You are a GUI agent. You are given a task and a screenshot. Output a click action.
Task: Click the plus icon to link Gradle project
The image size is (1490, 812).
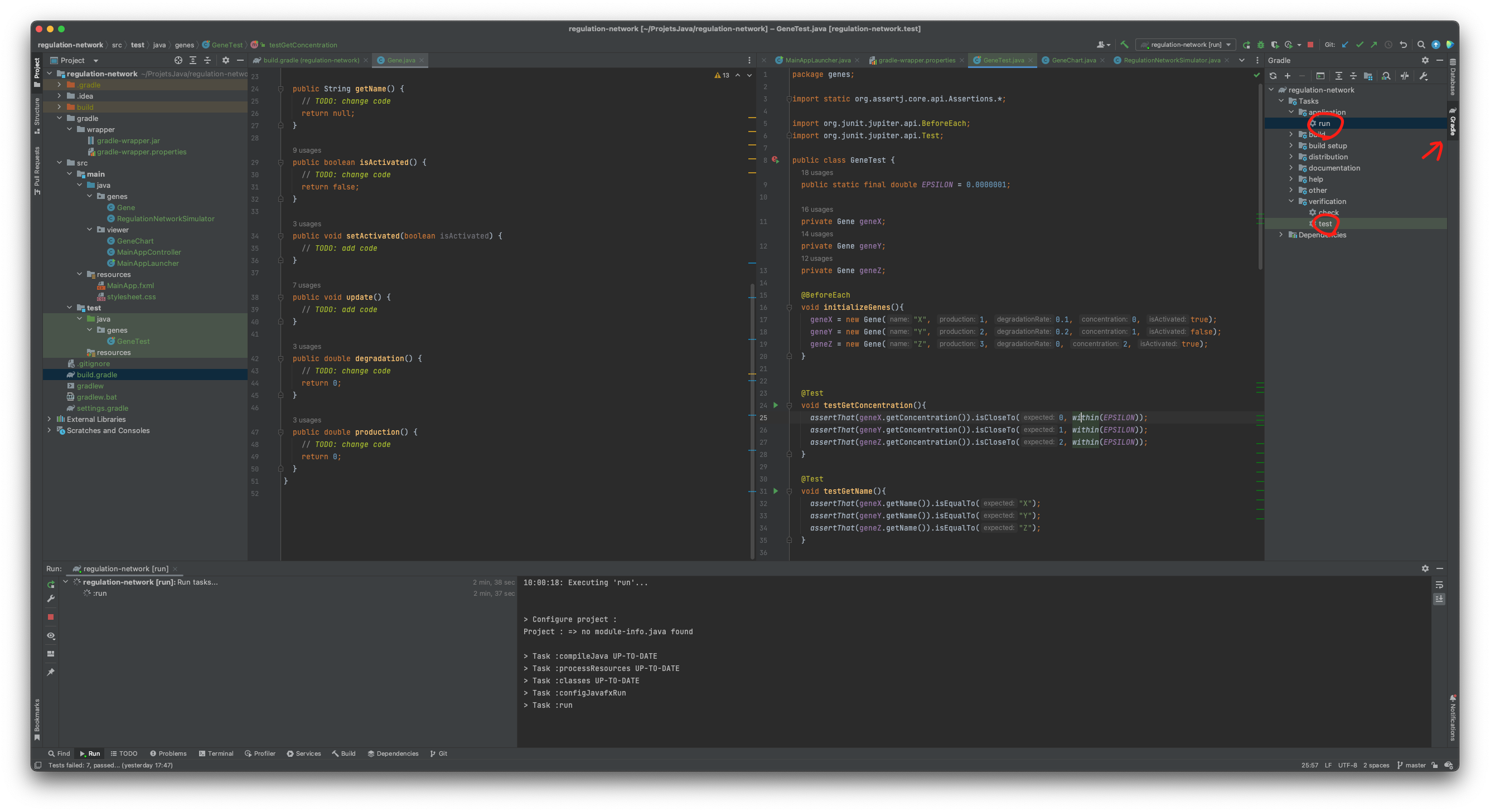pos(1288,76)
